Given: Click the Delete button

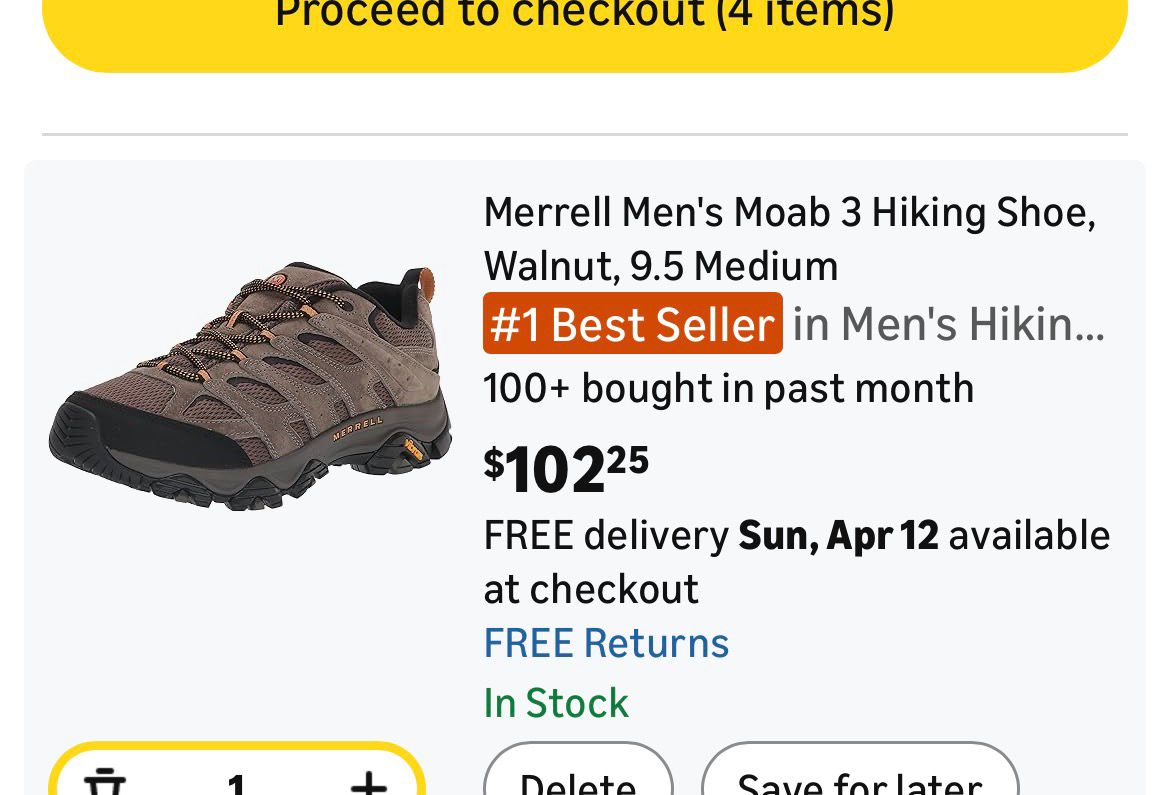Looking at the screenshot, I should click(578, 780).
